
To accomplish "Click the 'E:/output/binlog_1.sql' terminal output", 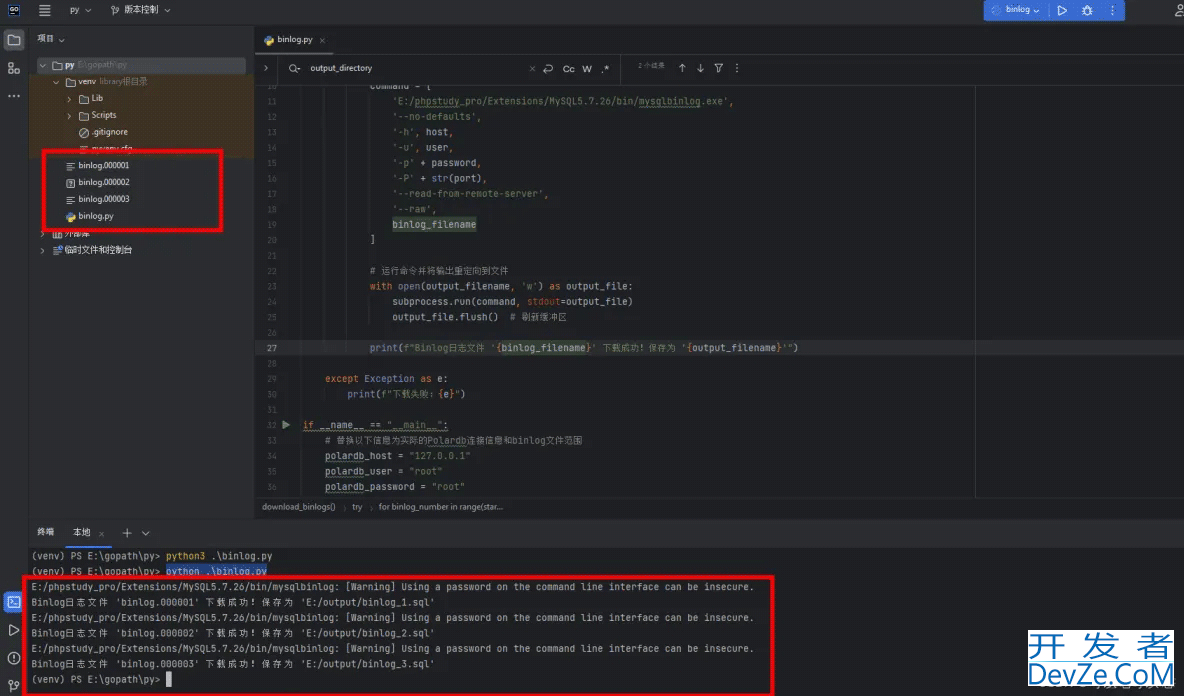I will pos(368,602).
